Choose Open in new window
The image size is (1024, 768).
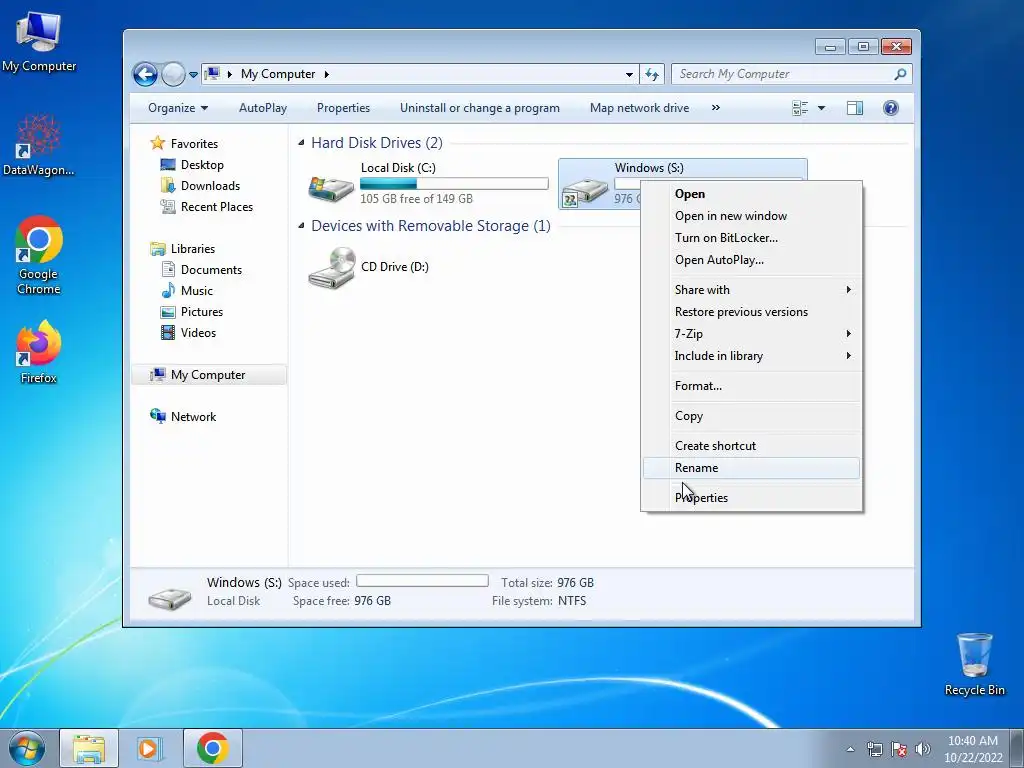coord(751,216)
